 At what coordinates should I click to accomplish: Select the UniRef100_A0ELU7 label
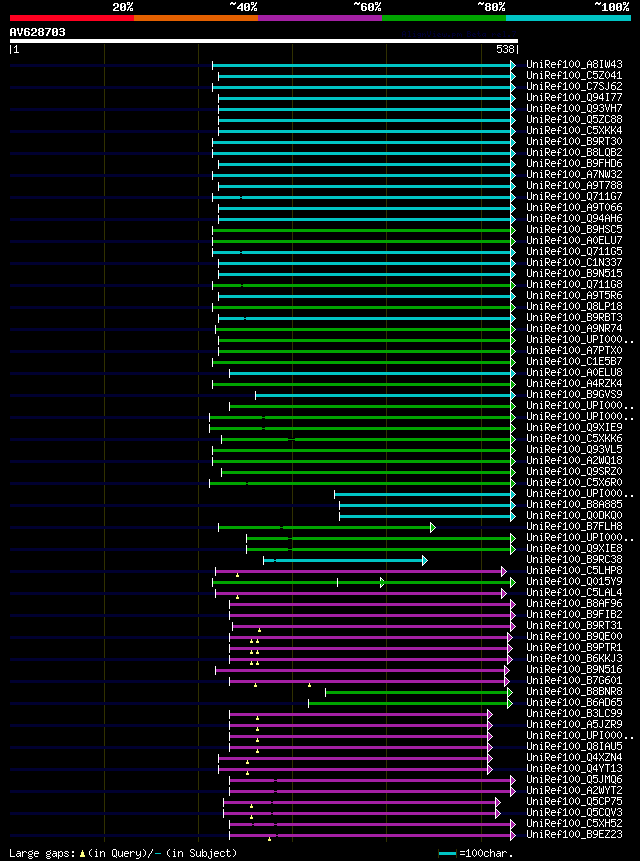(x=574, y=241)
